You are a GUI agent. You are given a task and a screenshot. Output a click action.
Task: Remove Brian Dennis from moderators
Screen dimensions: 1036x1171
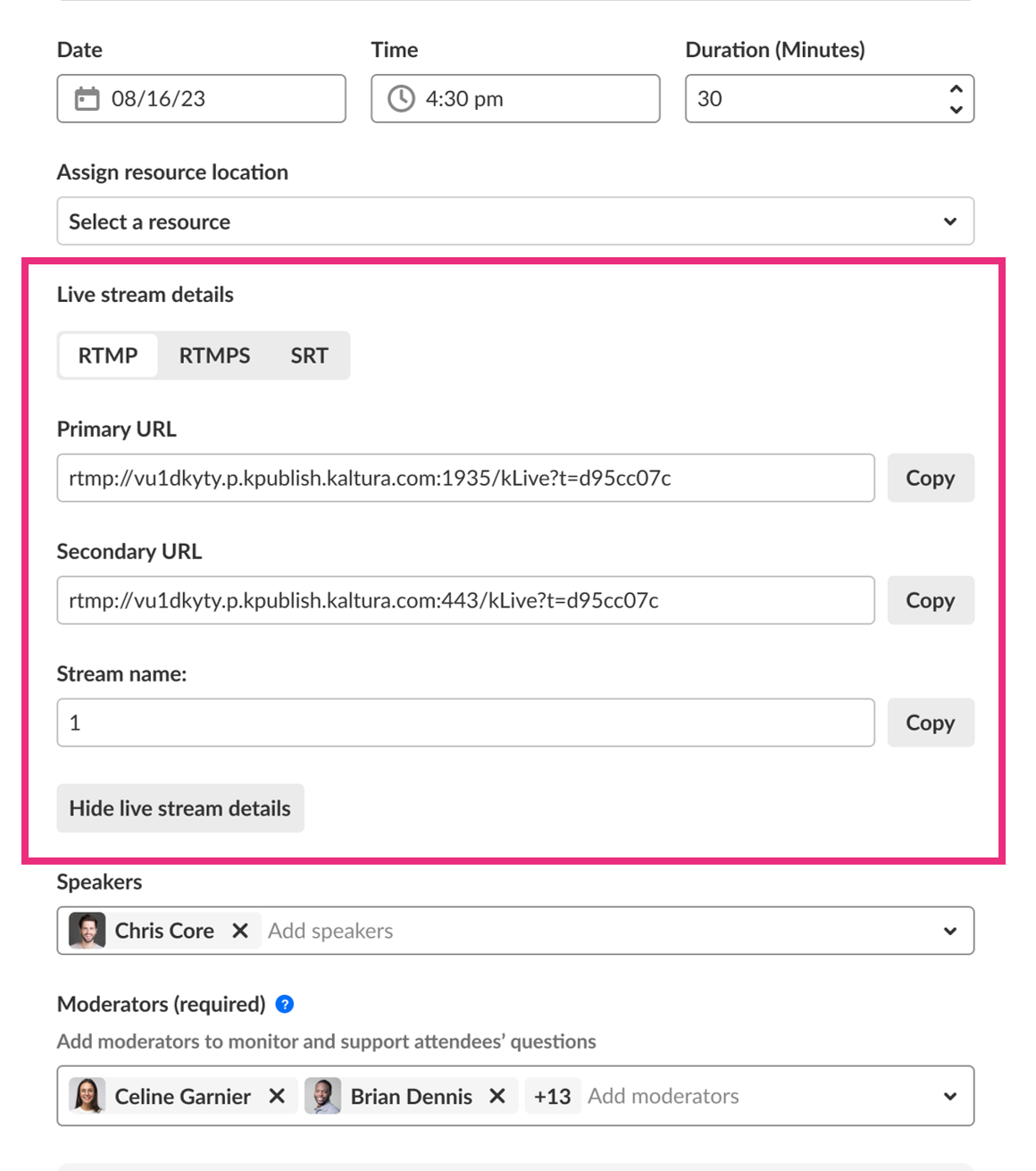pos(497,1096)
